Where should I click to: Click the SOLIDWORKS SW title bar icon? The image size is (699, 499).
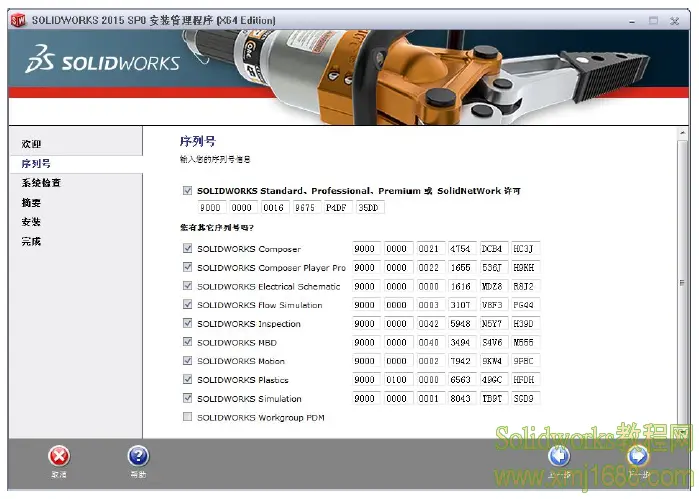tap(18, 20)
